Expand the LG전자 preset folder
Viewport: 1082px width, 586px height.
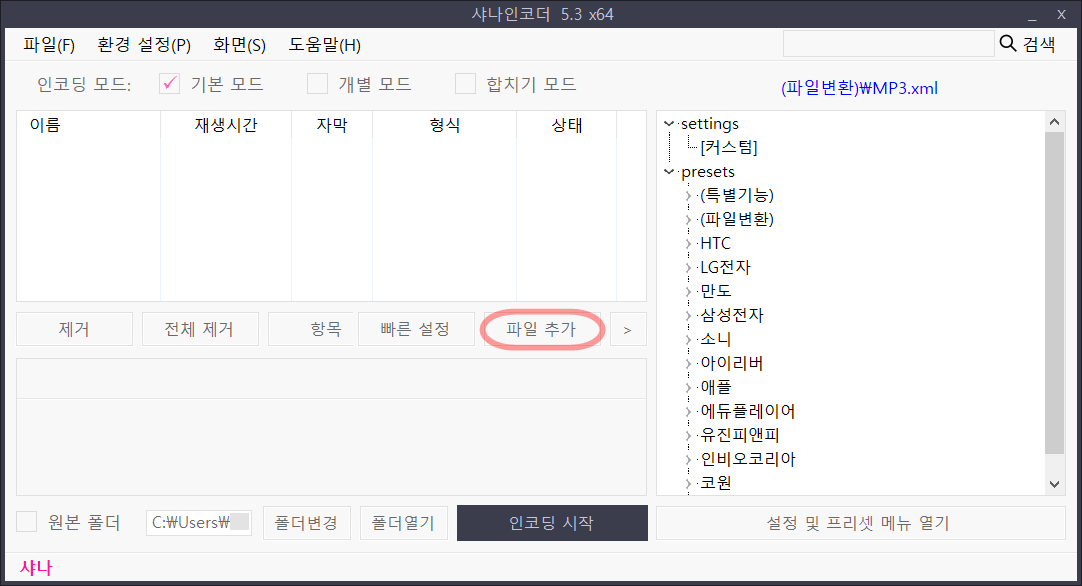coord(688,268)
